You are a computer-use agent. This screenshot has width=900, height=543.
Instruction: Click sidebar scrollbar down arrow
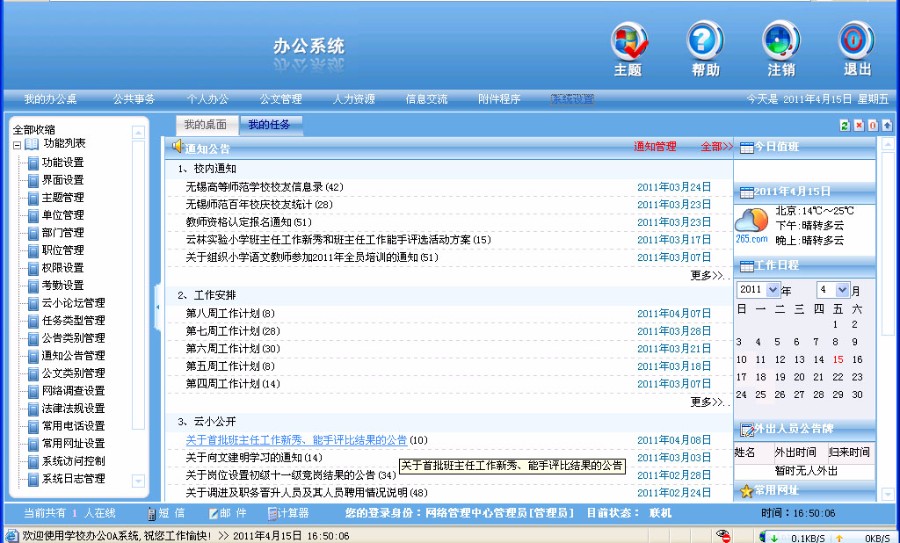tap(138, 480)
